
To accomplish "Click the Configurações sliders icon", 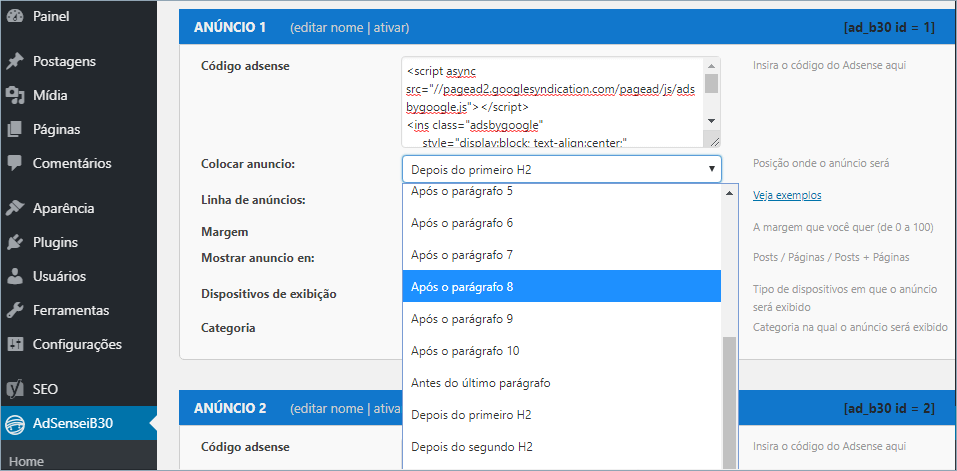I will [15, 345].
